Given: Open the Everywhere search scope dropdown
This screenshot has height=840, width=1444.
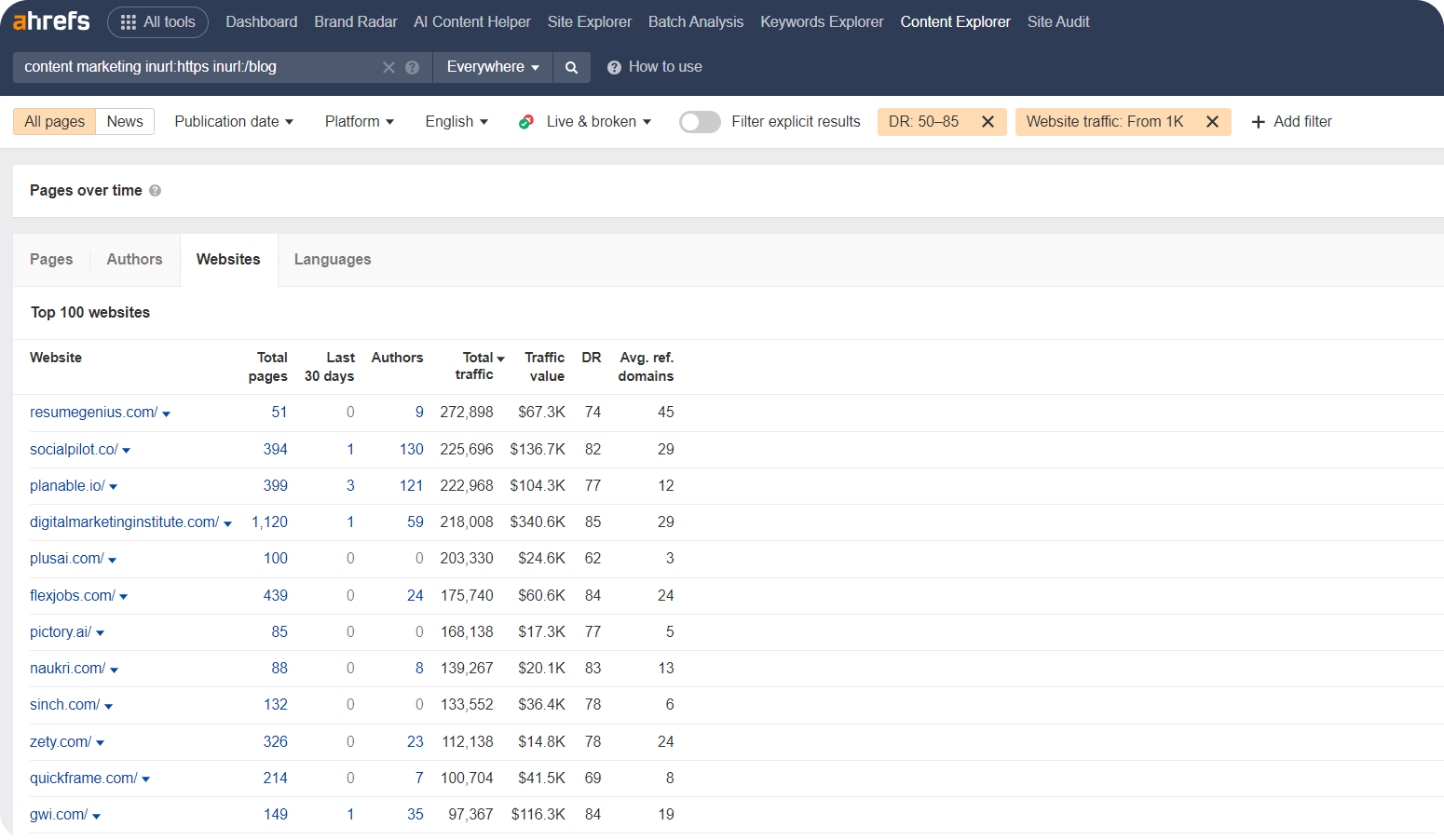Looking at the screenshot, I should 493,67.
